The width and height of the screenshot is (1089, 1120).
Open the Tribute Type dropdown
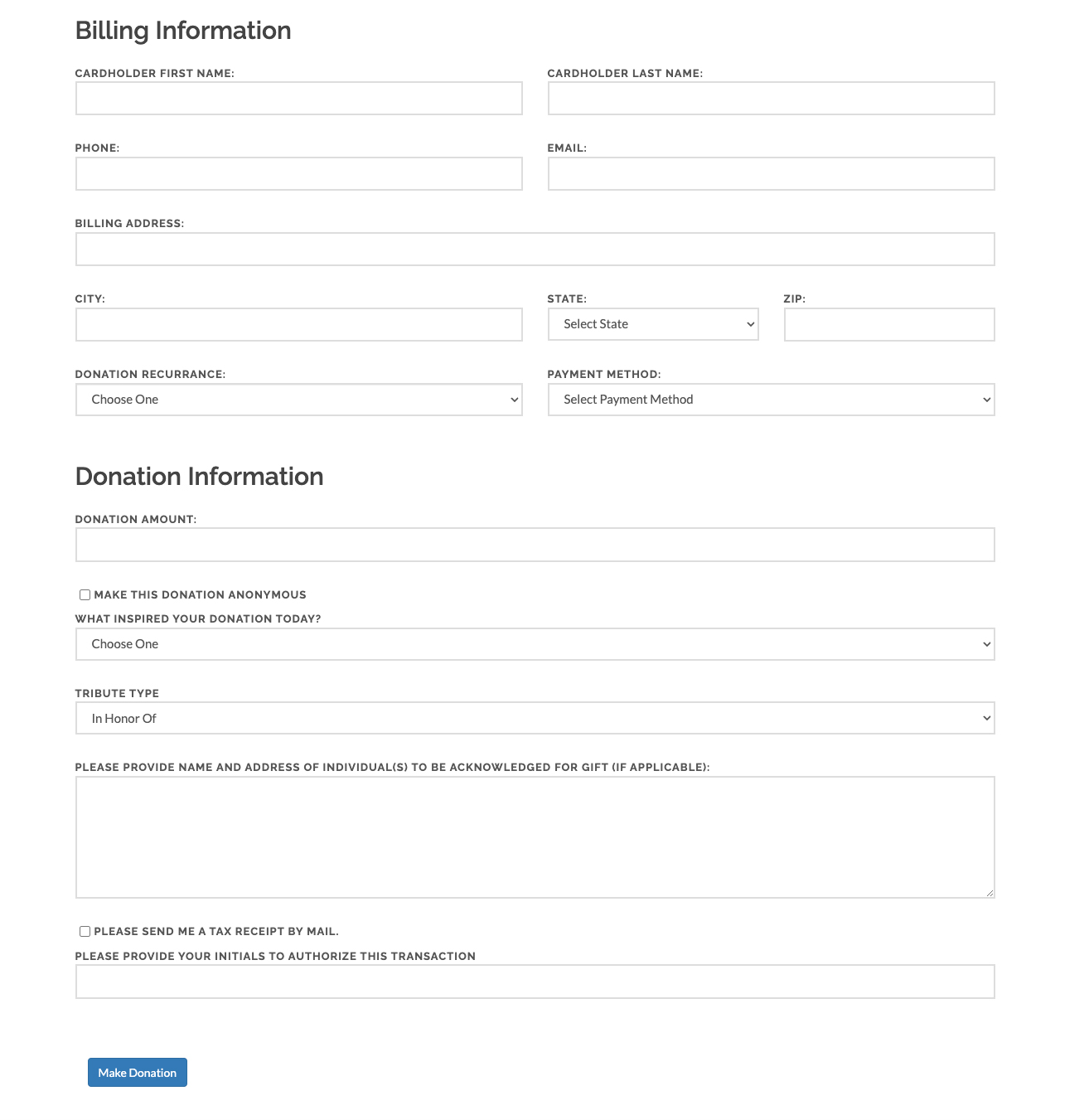pos(535,719)
